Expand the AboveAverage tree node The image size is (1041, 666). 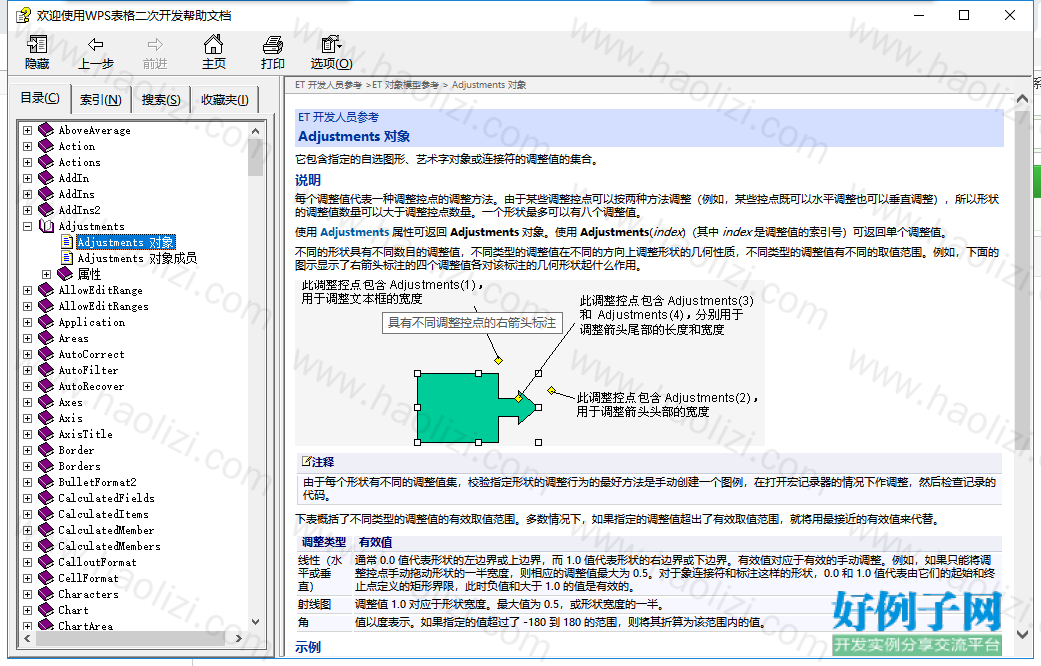(27, 130)
